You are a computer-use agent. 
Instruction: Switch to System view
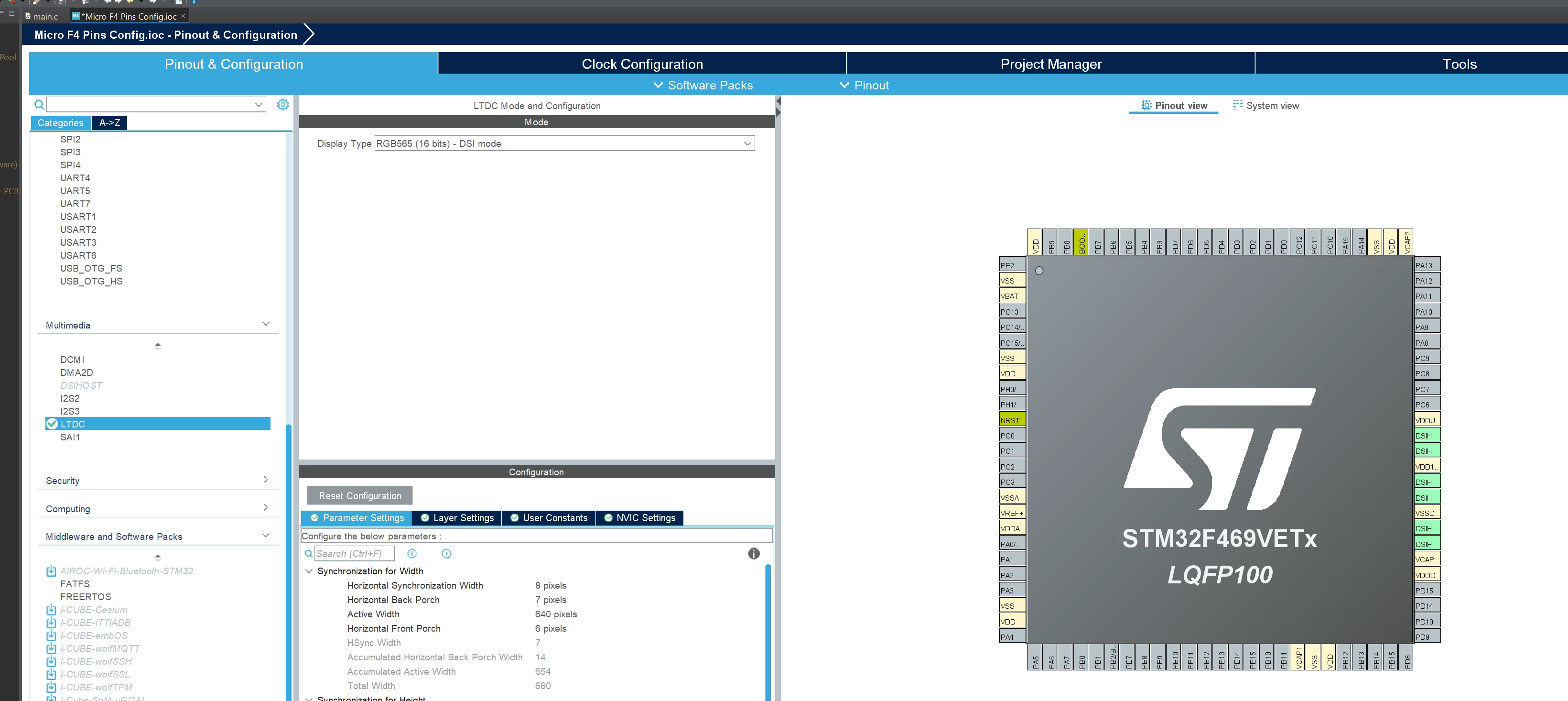point(1266,105)
